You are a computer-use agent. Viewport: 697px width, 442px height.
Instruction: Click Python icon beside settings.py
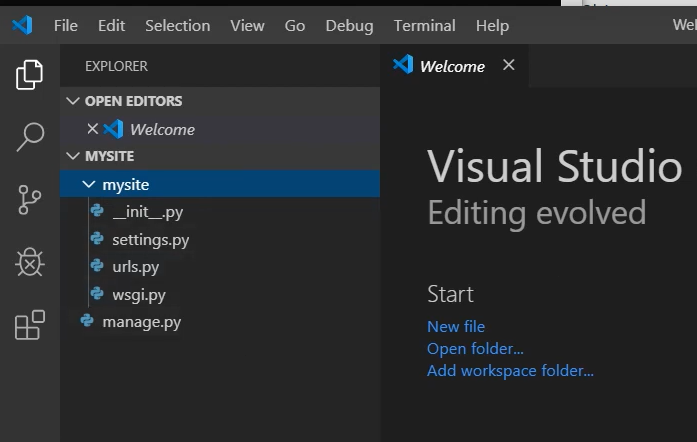pos(97,239)
